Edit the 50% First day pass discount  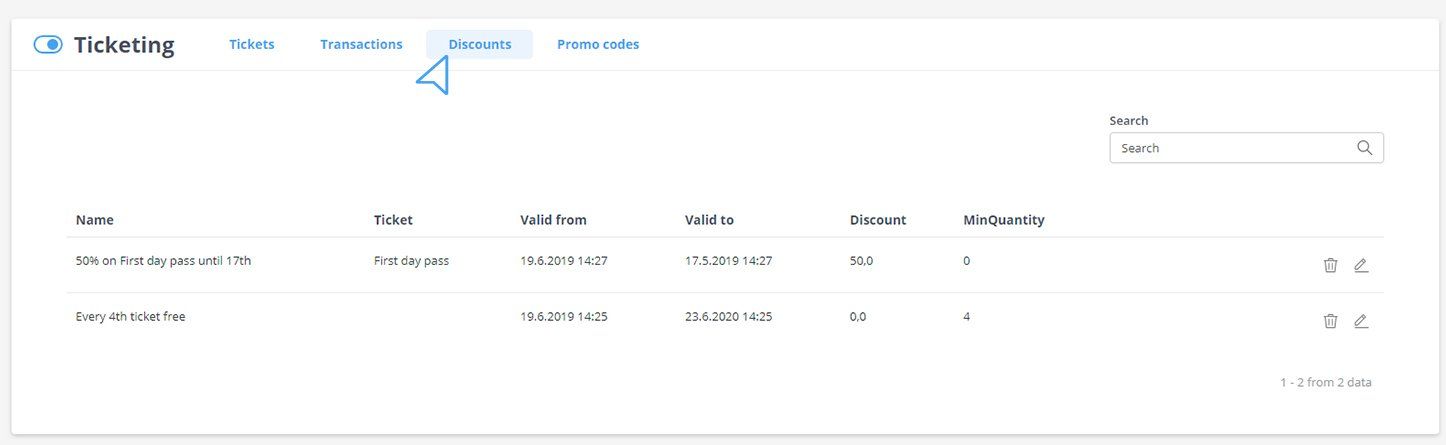[x=1361, y=265]
